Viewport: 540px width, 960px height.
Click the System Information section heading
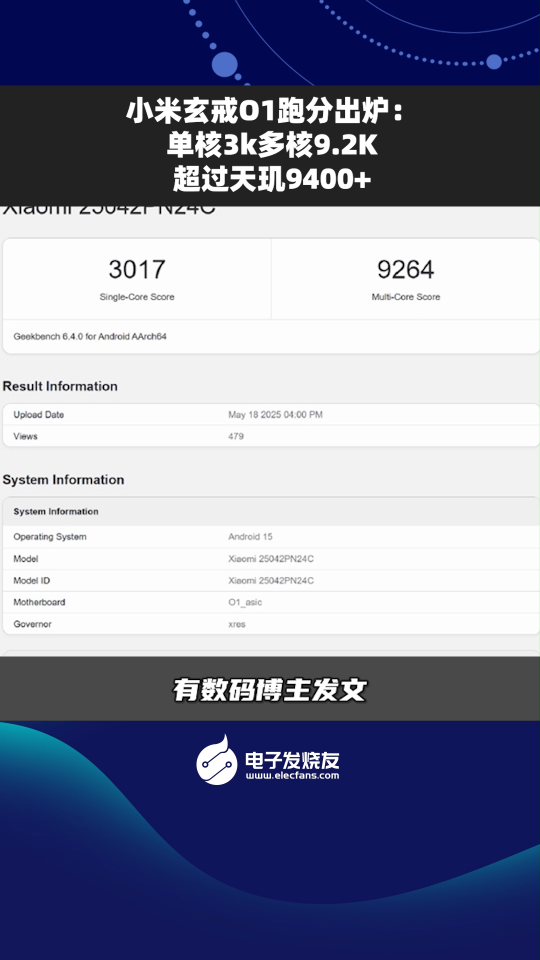coord(63,479)
